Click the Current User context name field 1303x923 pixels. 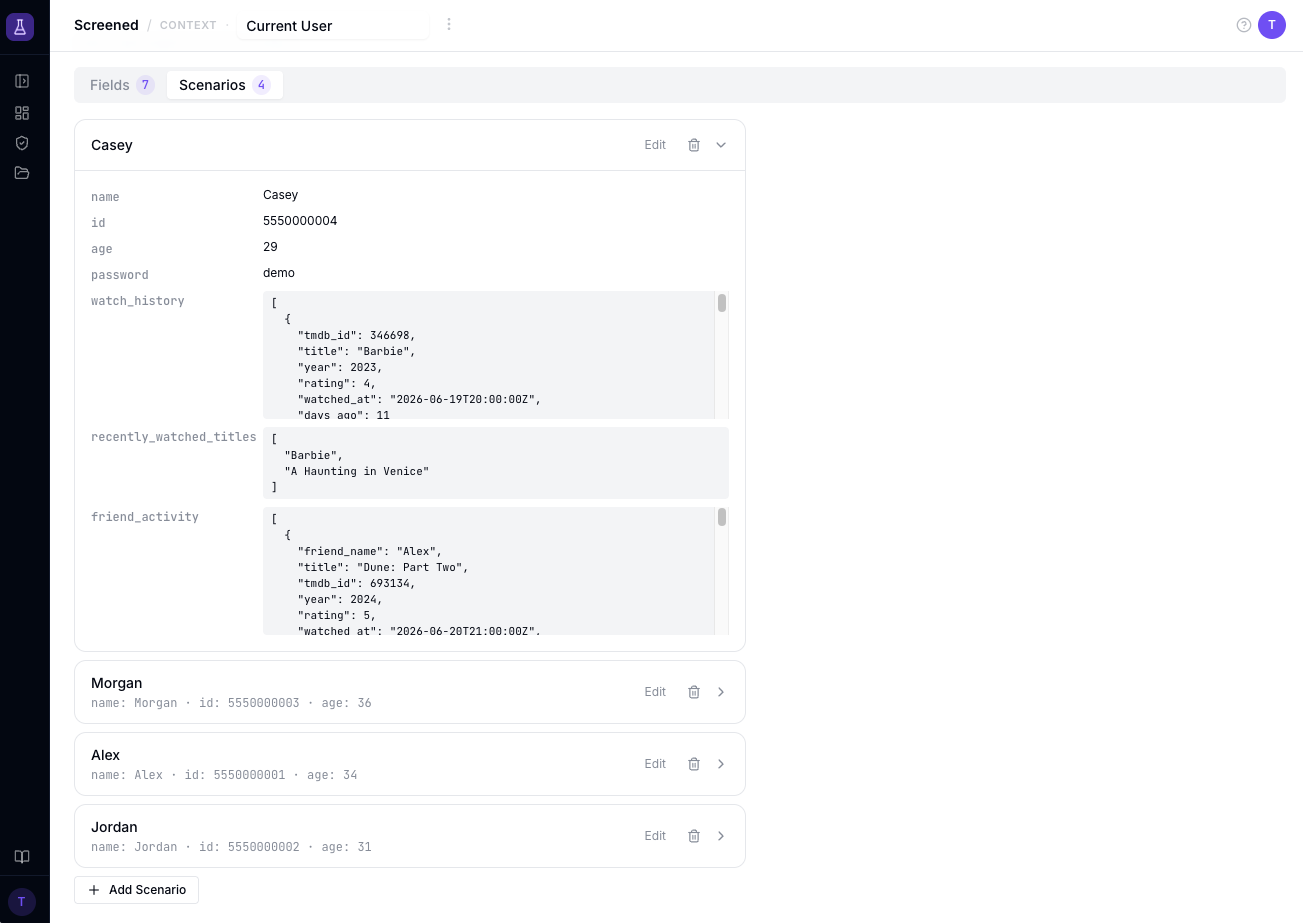tap(333, 26)
